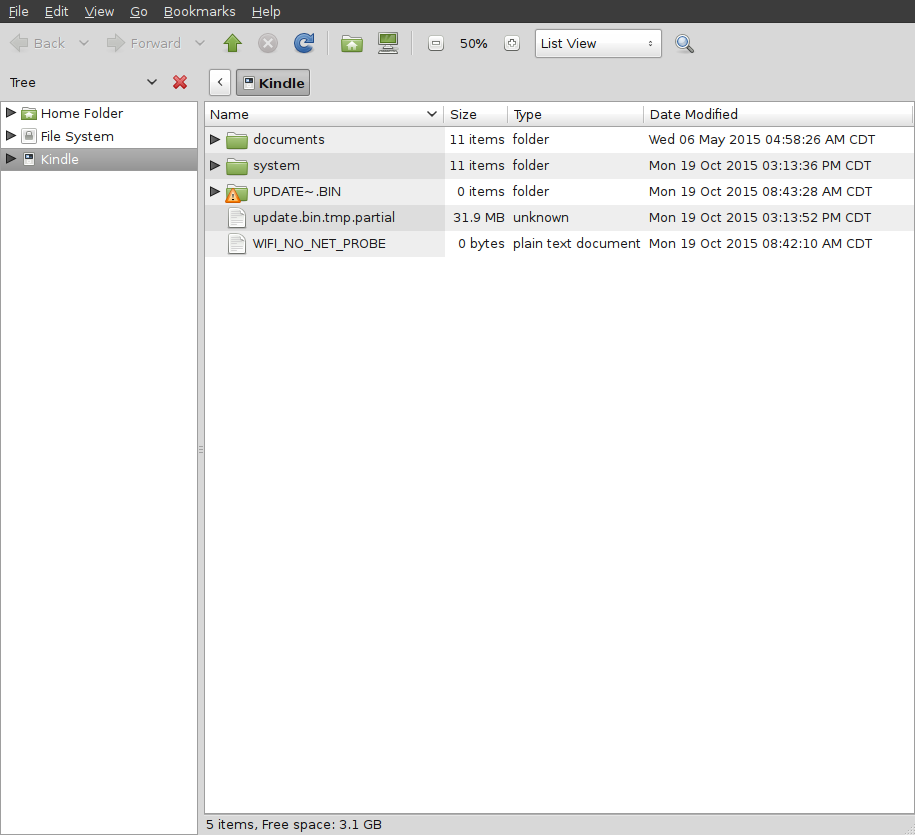Open the List View mode dropdown

[x=598, y=44]
